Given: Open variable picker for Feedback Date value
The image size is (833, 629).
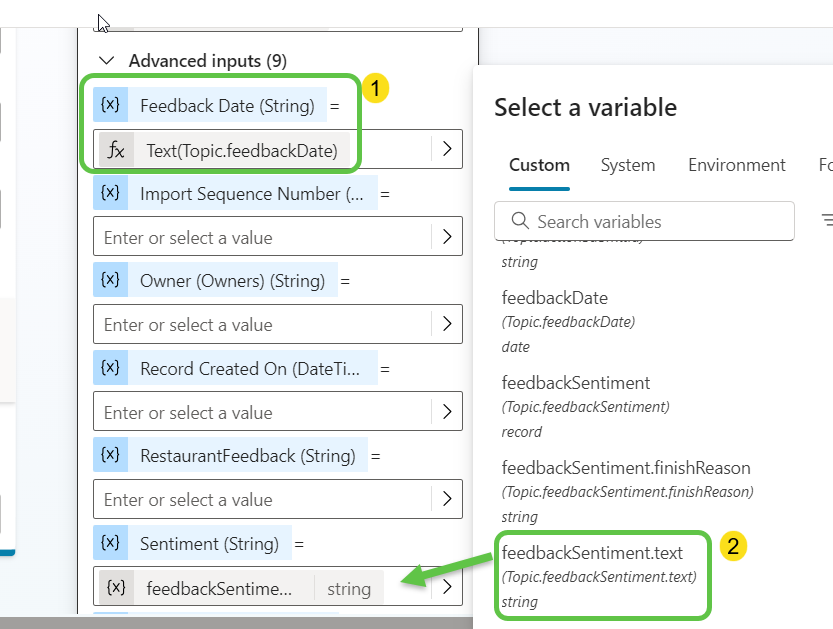Looking at the screenshot, I should 446,150.
